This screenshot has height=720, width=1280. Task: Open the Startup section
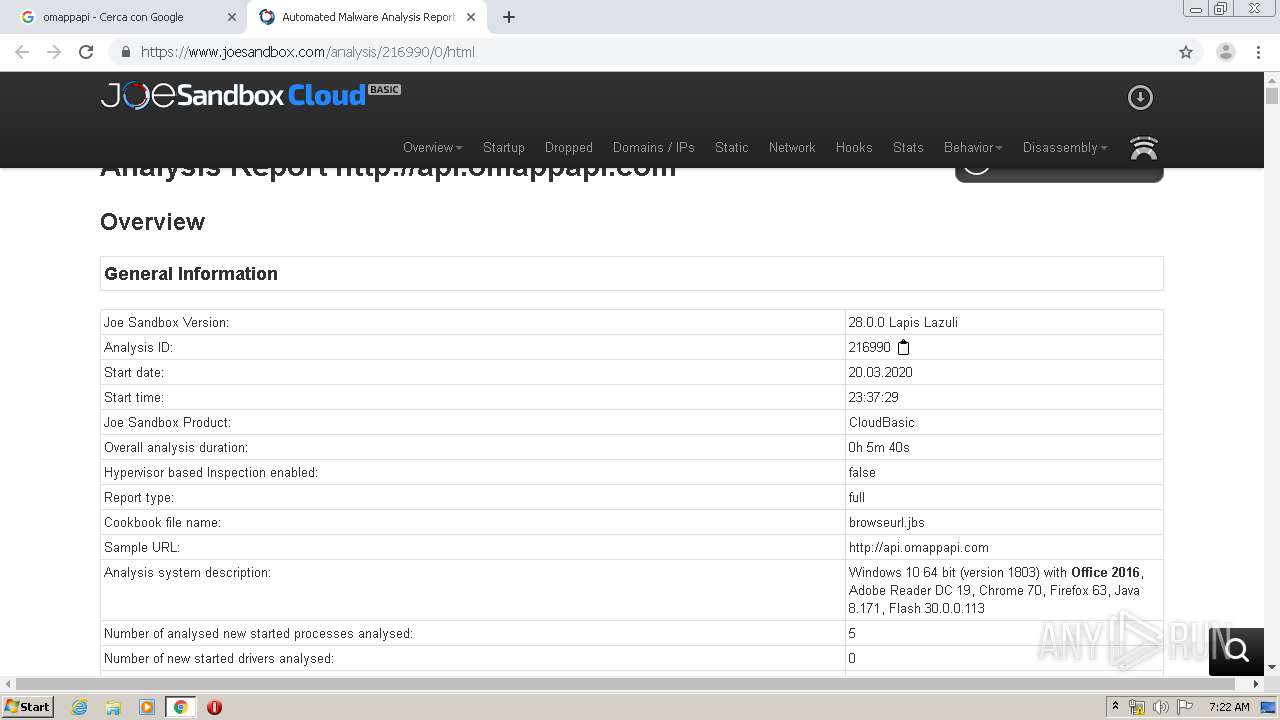[x=504, y=147]
